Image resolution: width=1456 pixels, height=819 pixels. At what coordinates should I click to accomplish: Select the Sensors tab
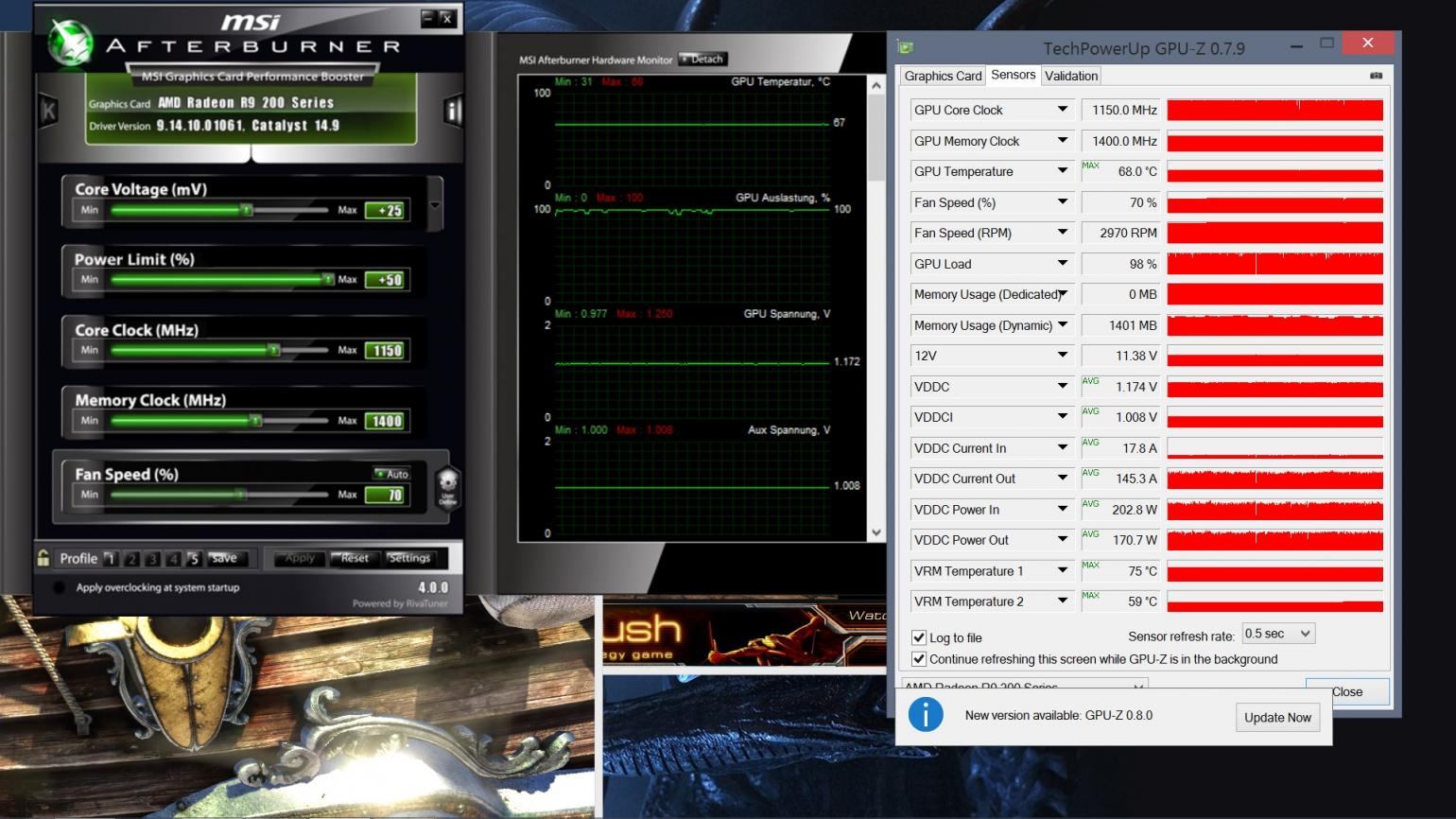(x=1013, y=75)
